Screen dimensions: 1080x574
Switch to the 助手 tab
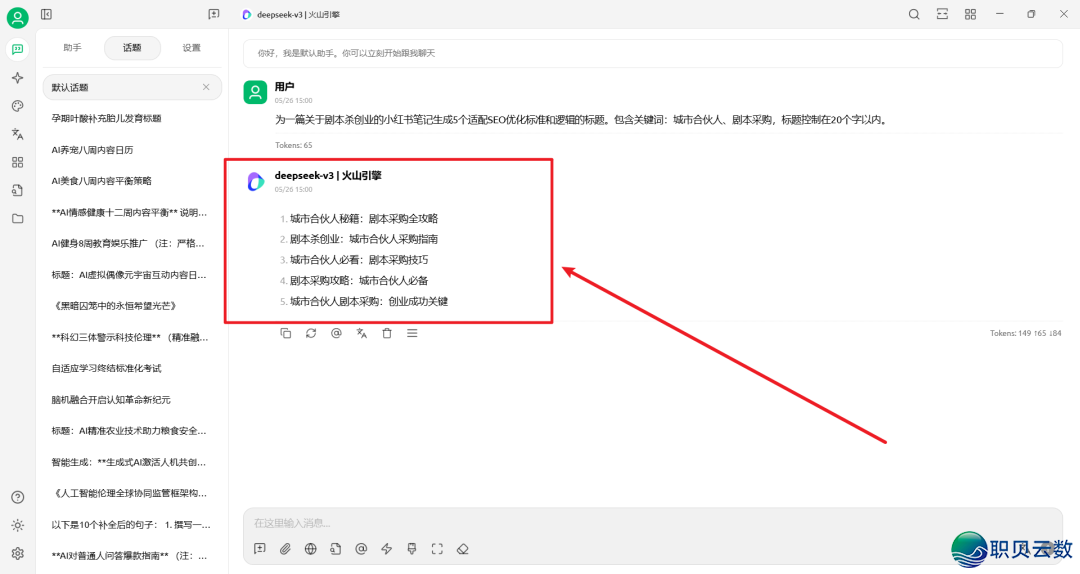[x=72, y=47]
